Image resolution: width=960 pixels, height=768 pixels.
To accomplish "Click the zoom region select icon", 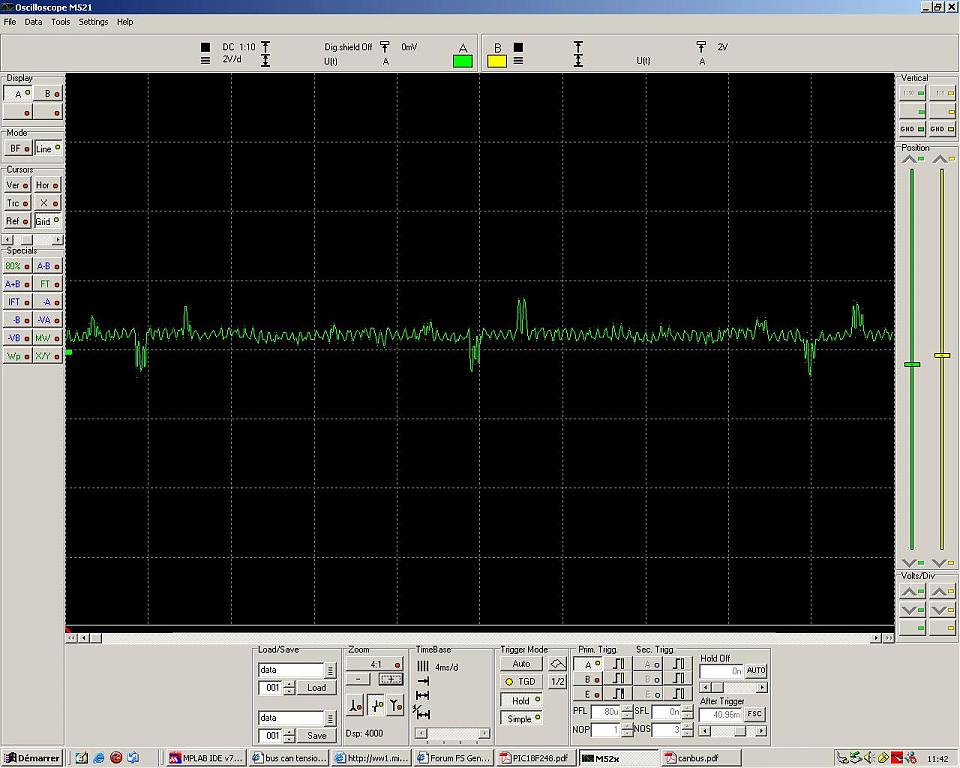I will pyautogui.click(x=391, y=679).
